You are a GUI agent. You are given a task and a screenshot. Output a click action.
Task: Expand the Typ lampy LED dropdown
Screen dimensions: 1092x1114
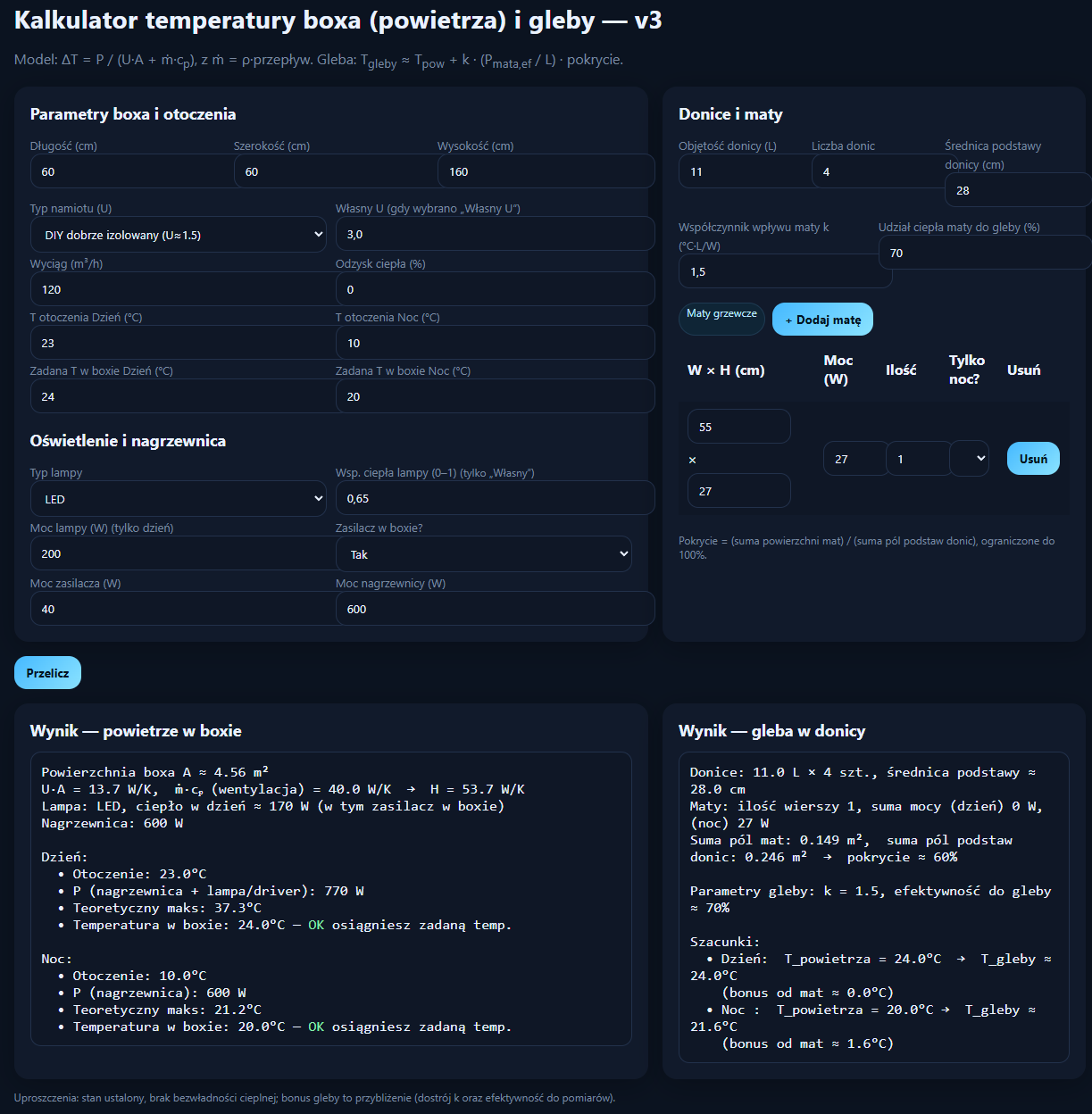click(x=179, y=499)
